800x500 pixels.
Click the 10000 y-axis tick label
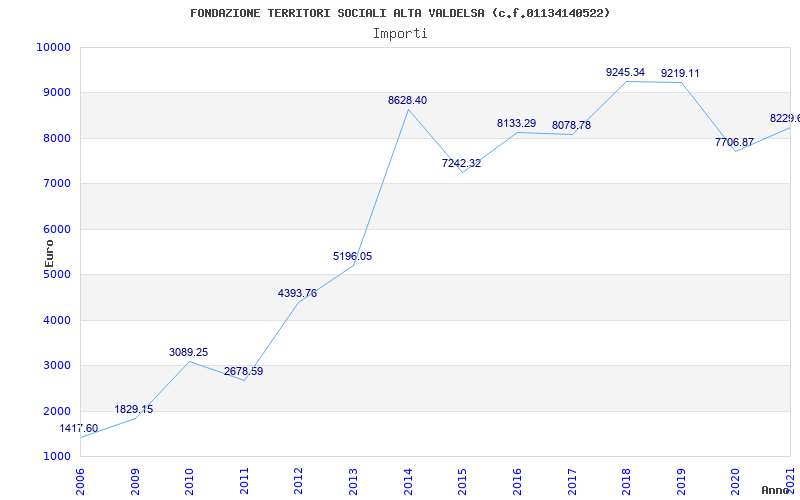pos(53,47)
